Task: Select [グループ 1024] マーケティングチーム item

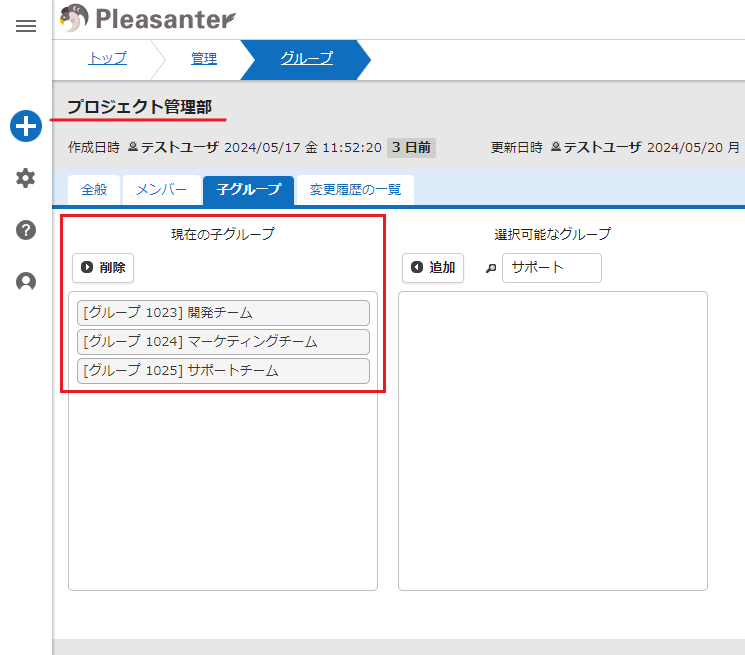Action: pyautogui.click(x=223, y=342)
